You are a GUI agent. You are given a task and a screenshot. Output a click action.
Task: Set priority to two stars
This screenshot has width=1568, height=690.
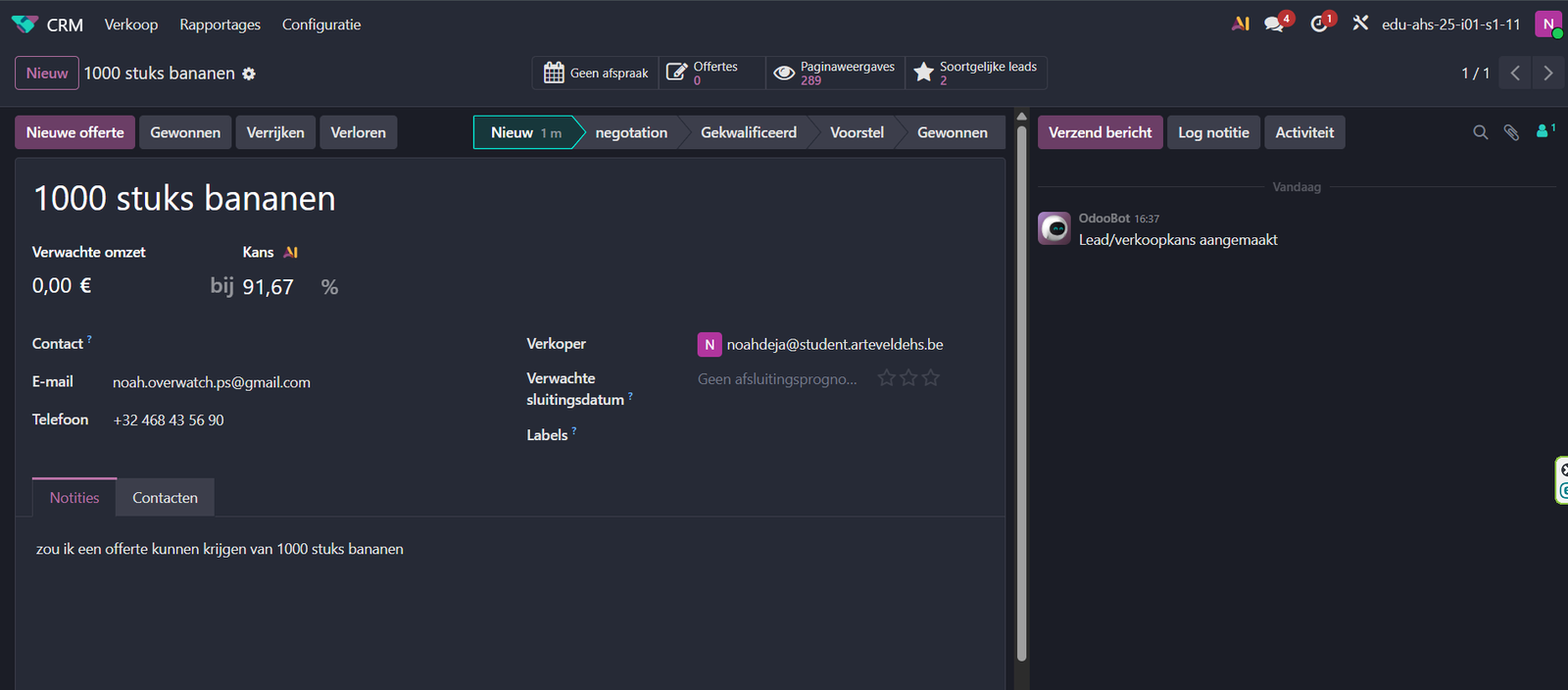tap(908, 378)
